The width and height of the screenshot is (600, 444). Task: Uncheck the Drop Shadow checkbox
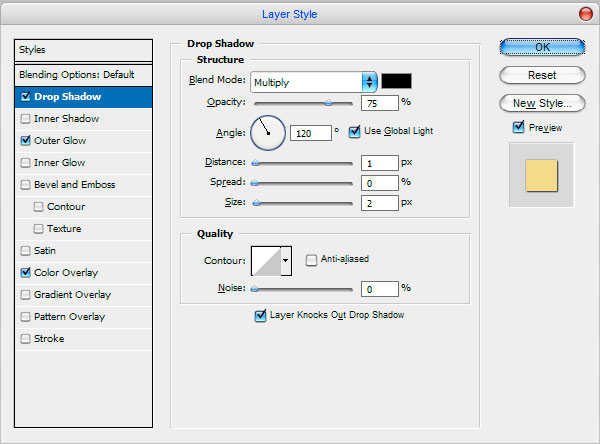coord(26,96)
